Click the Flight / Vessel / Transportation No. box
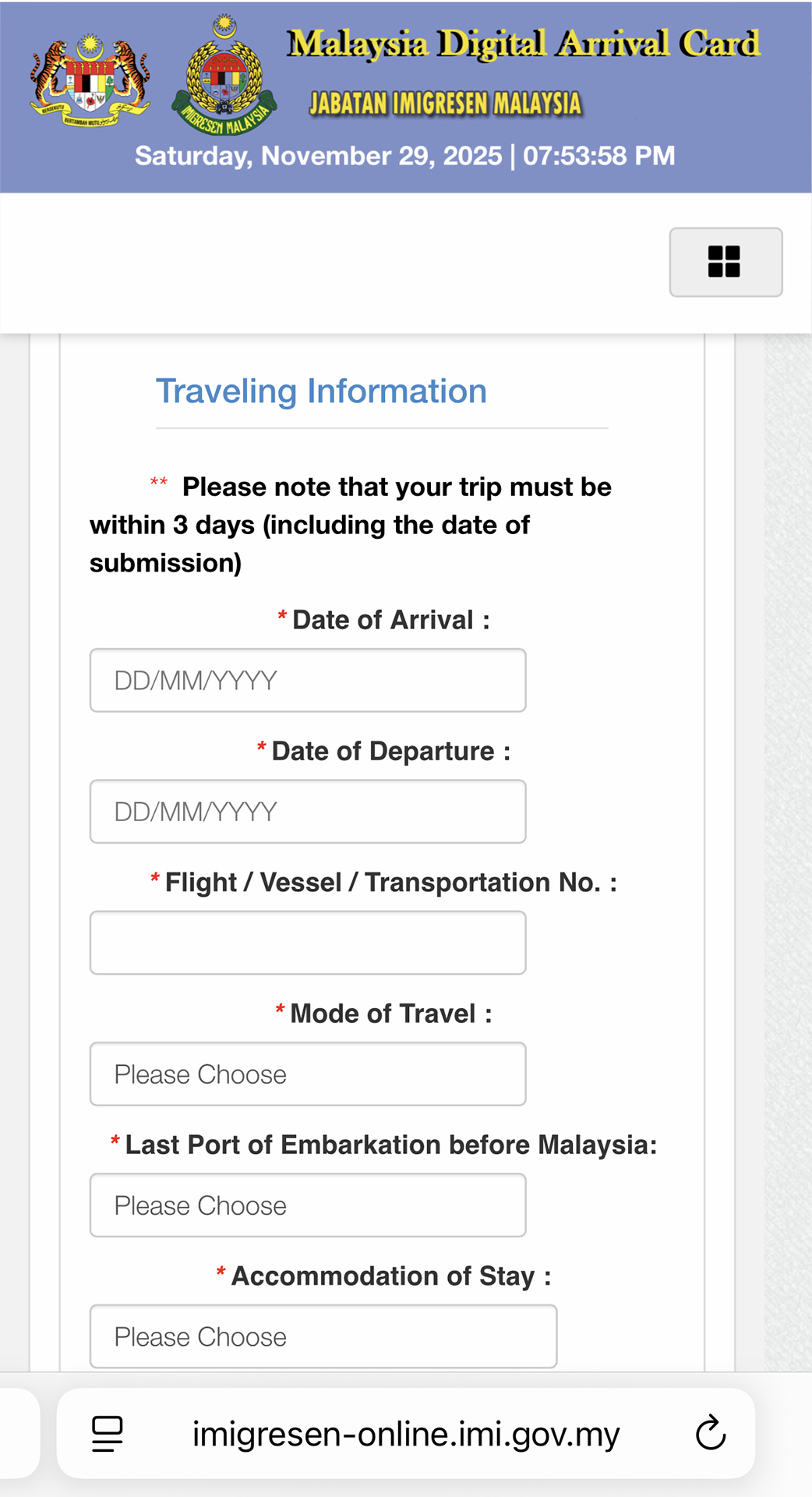The width and height of the screenshot is (812, 1497). coord(308,943)
